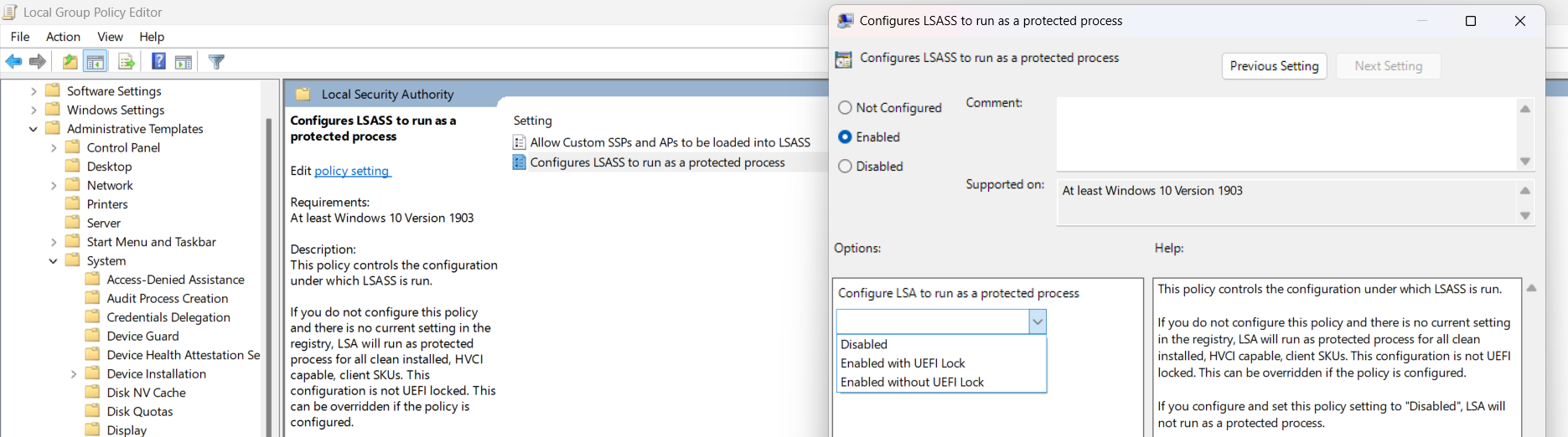This screenshot has width=1568, height=437.
Task: Click the 'Setting' column header
Action: [x=533, y=121]
